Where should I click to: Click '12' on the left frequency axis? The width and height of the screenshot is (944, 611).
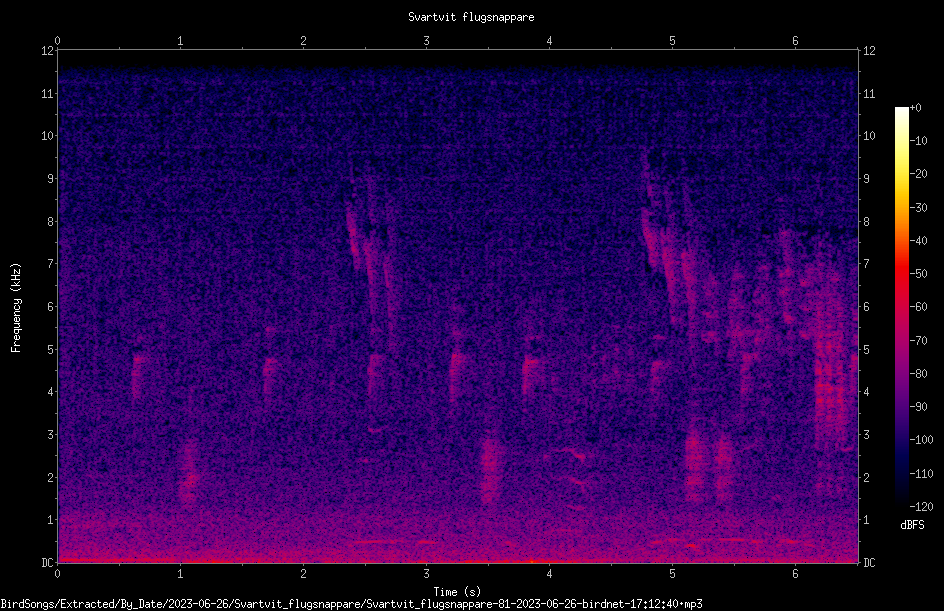pos(48,51)
